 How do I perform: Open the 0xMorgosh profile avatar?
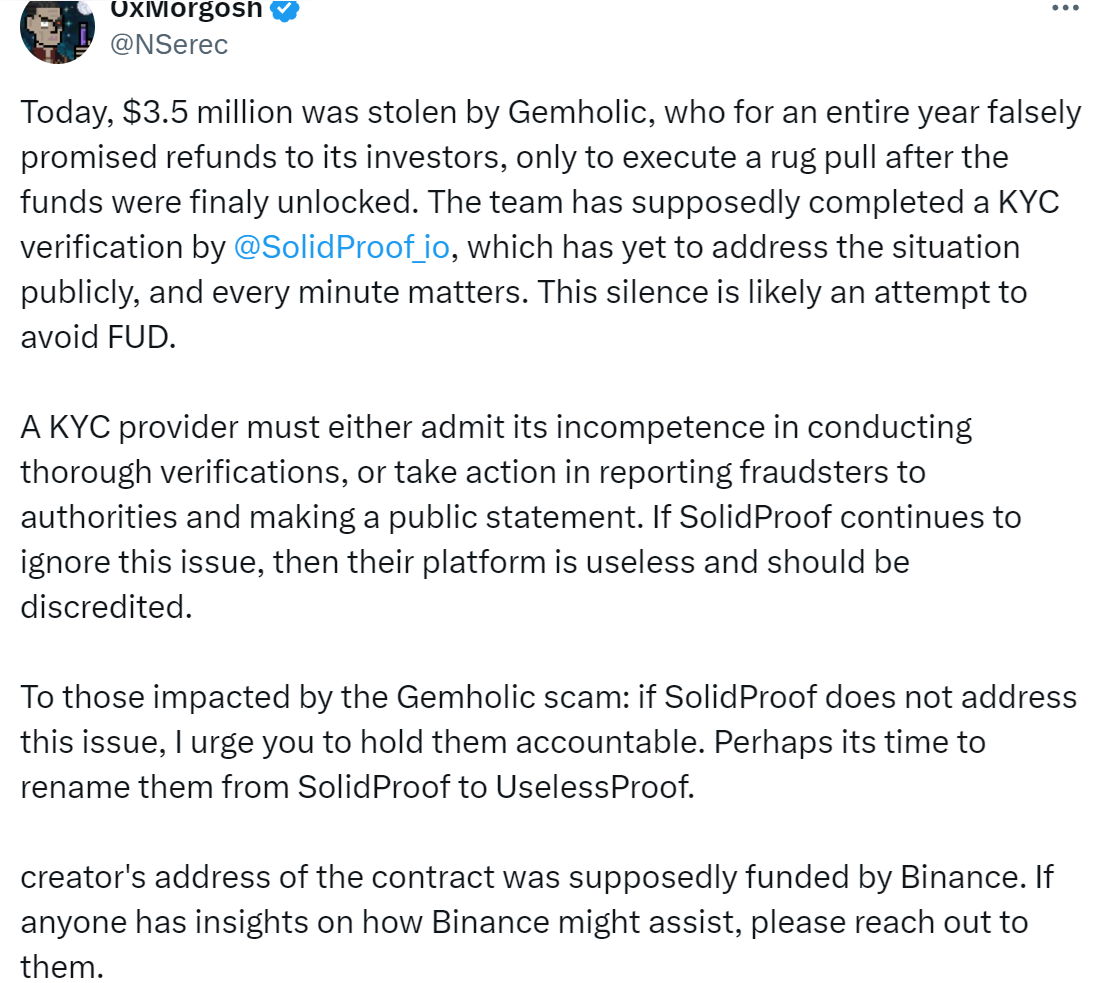(57, 31)
